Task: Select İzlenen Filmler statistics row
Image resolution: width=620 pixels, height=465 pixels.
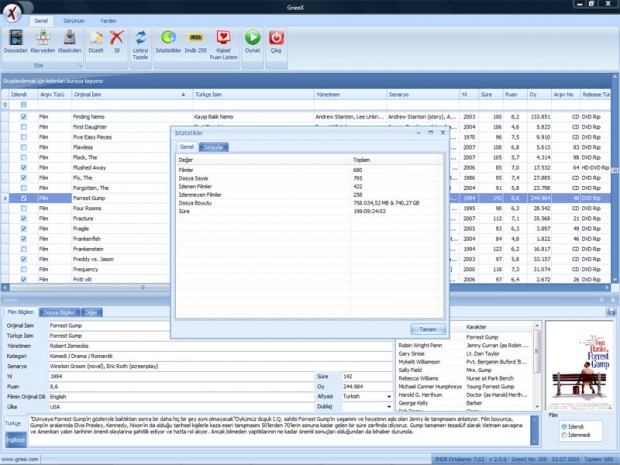Action: pos(309,186)
